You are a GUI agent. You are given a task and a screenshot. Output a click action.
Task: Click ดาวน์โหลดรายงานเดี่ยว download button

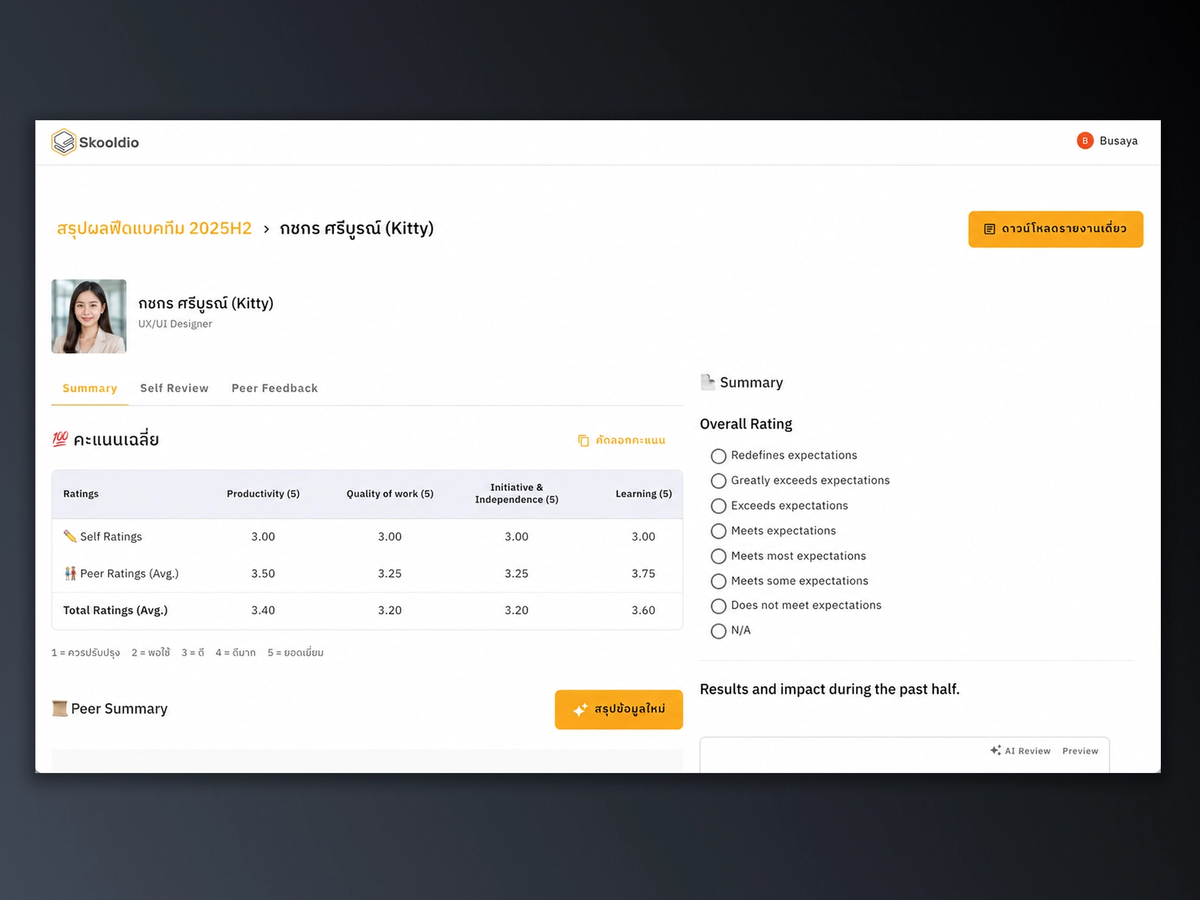click(1056, 229)
